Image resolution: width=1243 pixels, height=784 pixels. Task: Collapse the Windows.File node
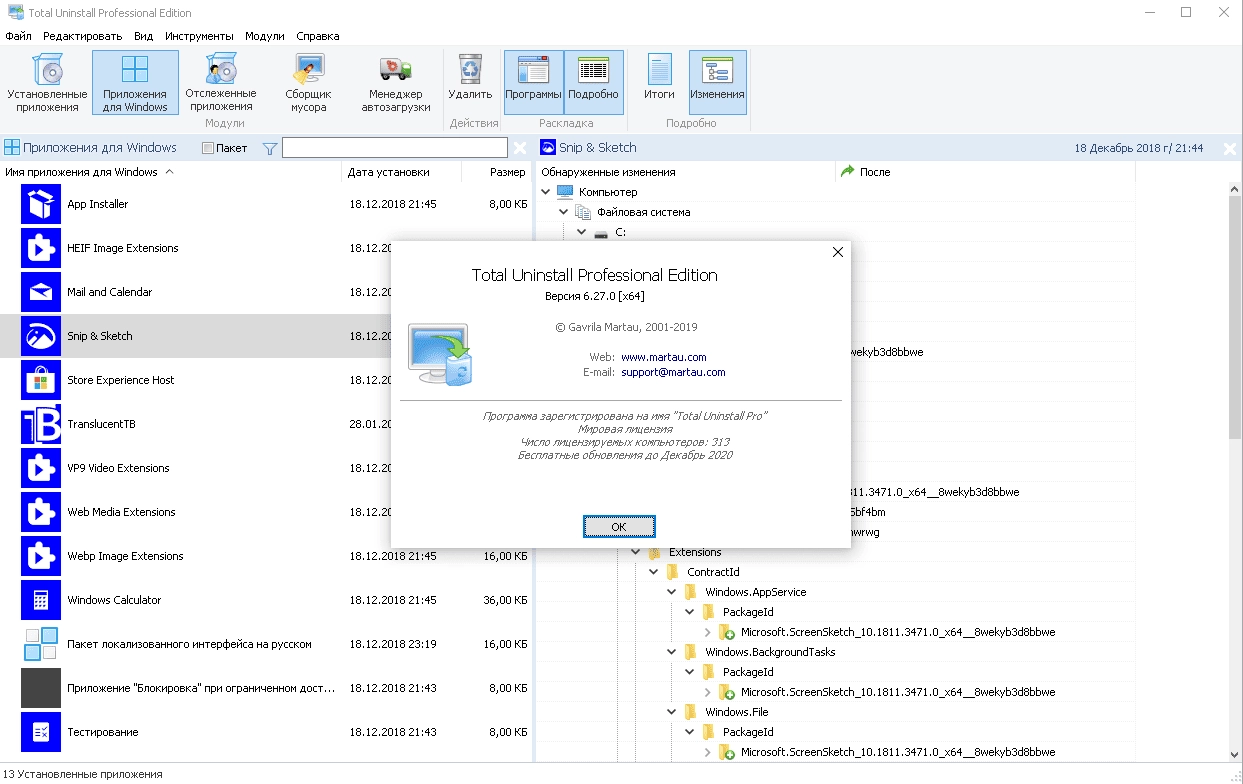tap(672, 712)
